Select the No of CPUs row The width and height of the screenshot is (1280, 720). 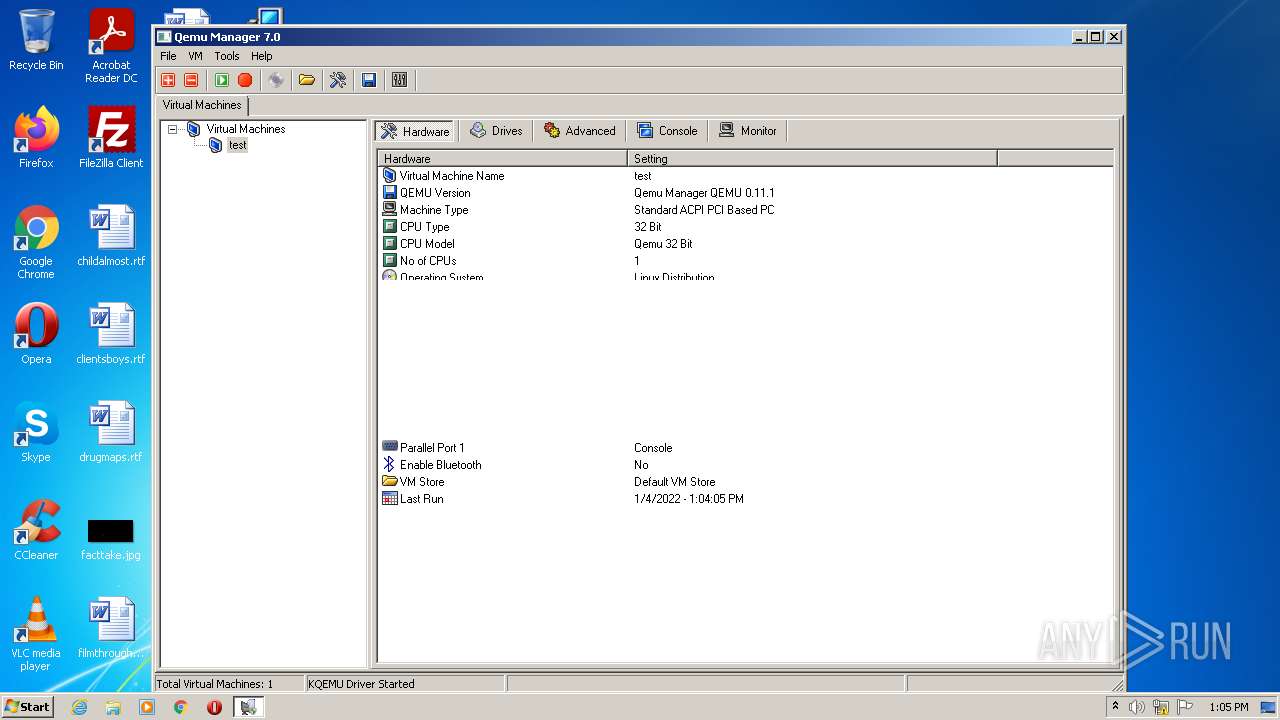(745, 261)
